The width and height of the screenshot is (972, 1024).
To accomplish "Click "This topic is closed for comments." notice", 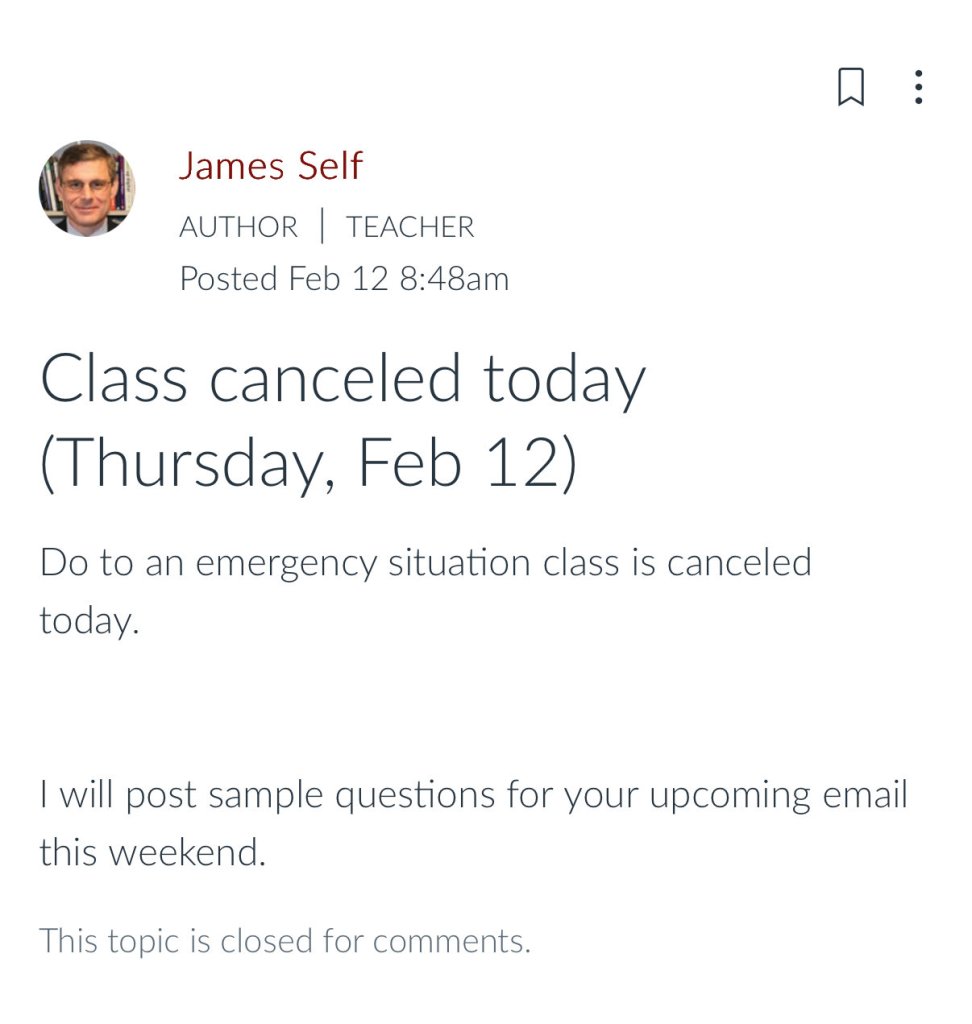I will tap(284, 941).
